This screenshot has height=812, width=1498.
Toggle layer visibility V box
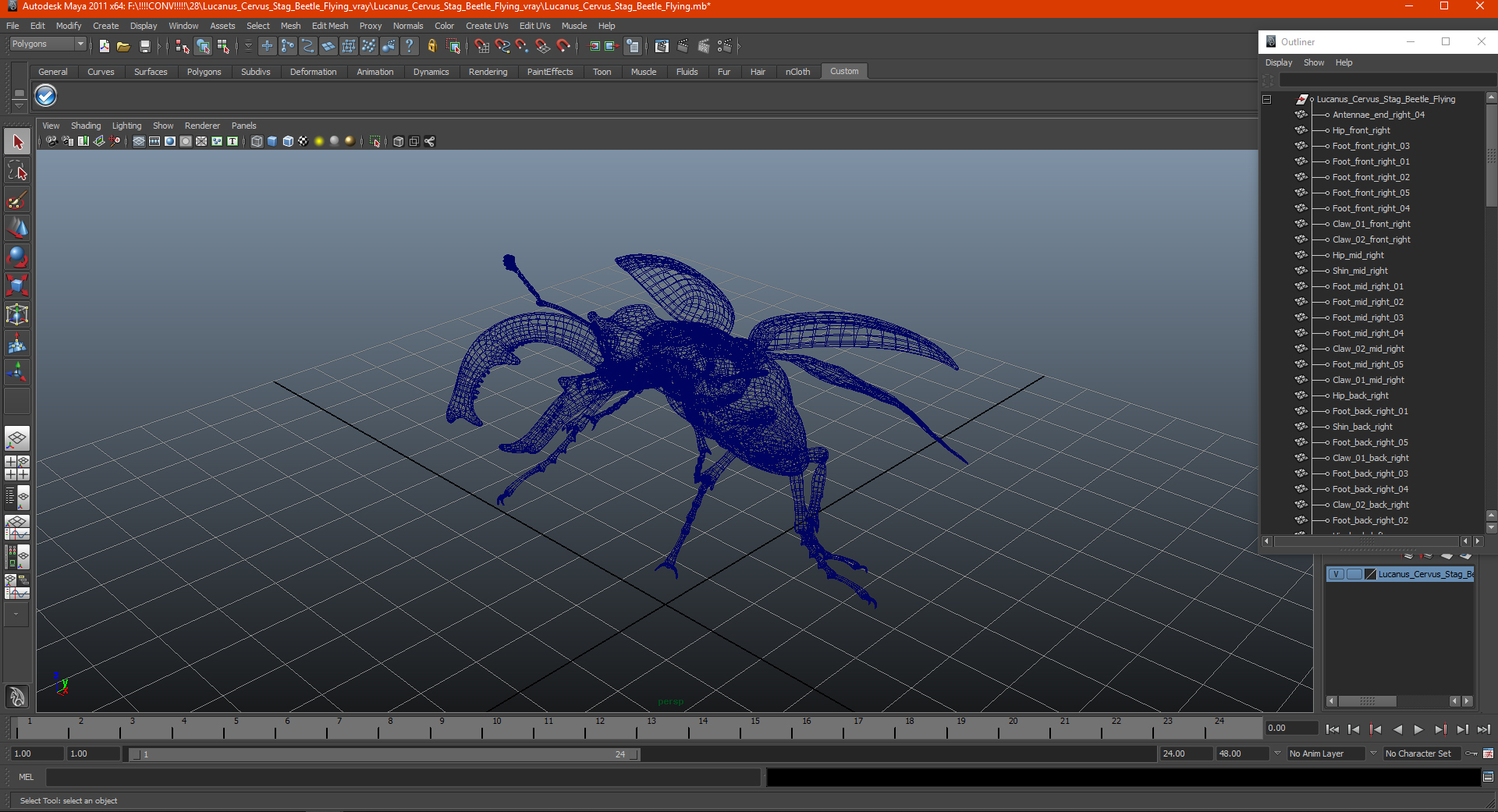(1336, 574)
